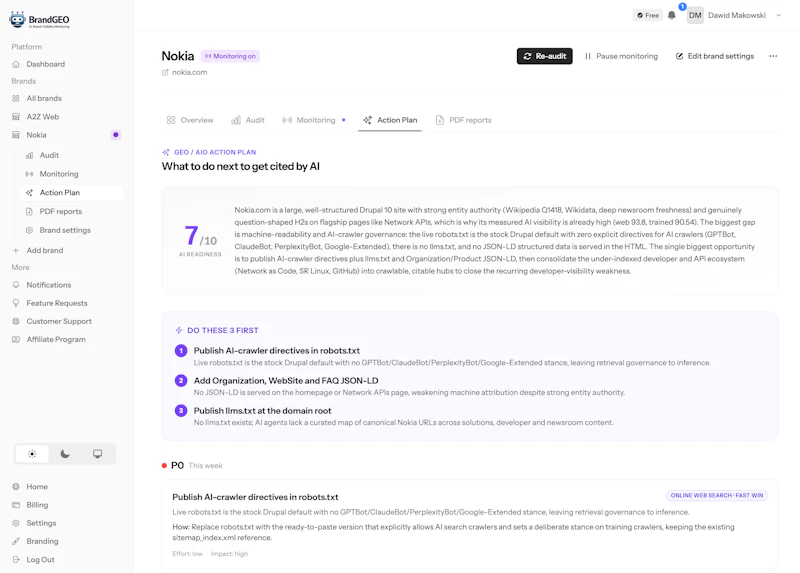
Task: Click the Free plan badge
Action: 647,15
